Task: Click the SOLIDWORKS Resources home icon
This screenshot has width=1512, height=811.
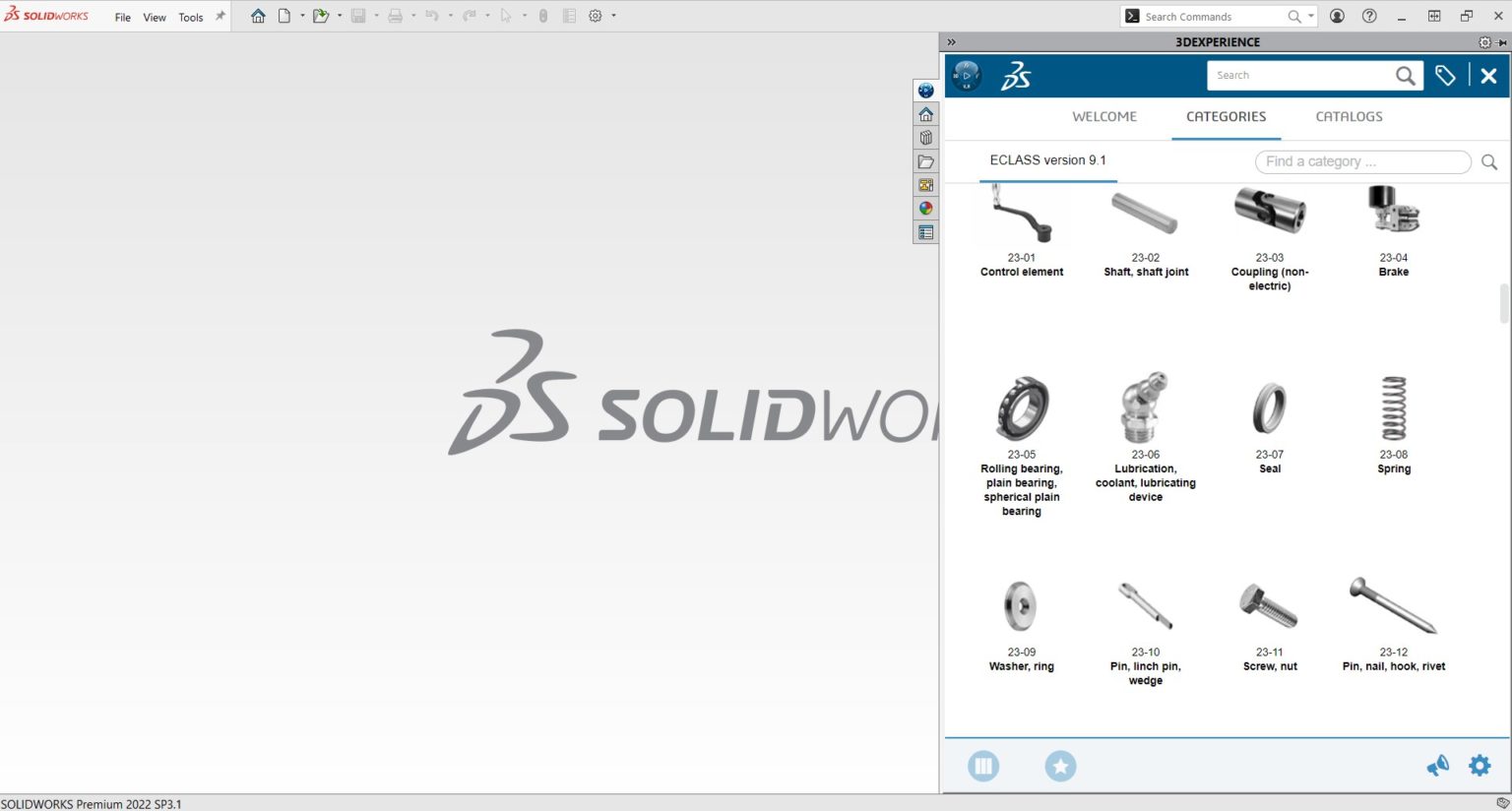Action: click(925, 114)
